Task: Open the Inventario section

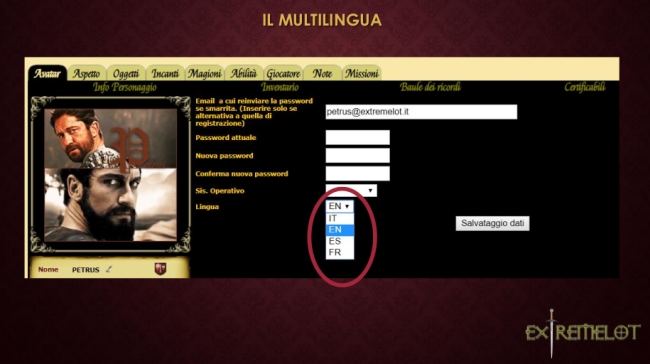Action: 280,87
